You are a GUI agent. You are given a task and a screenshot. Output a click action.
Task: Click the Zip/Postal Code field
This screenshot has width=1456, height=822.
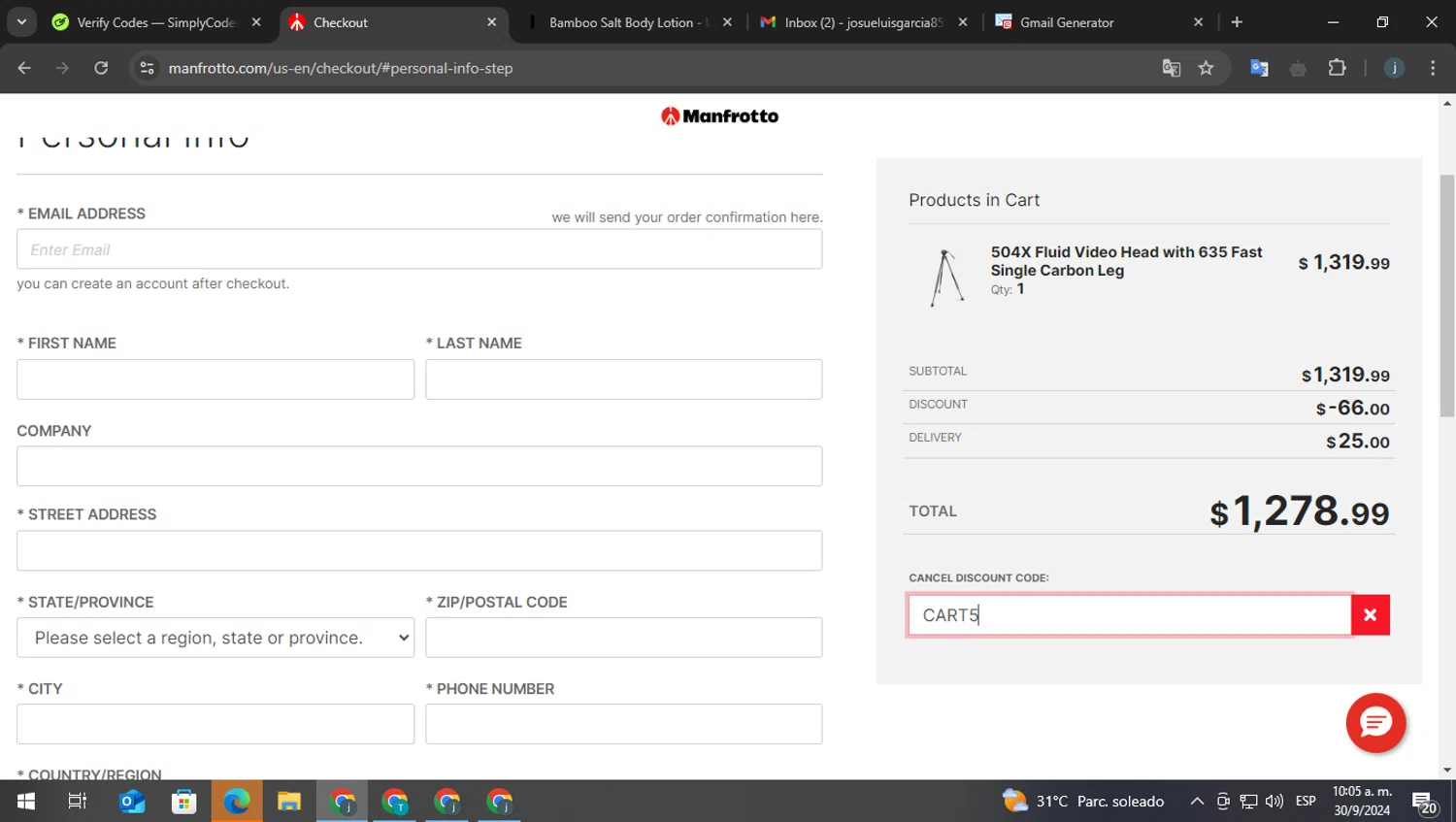click(623, 638)
